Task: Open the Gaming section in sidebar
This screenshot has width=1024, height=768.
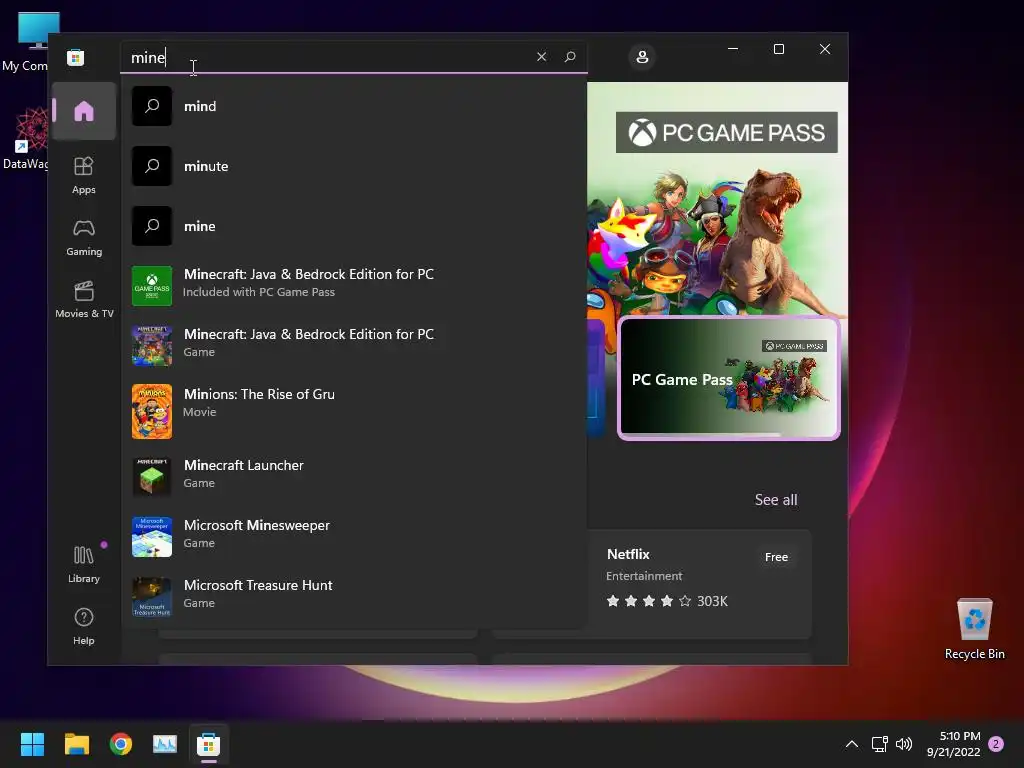Action: coord(84,237)
